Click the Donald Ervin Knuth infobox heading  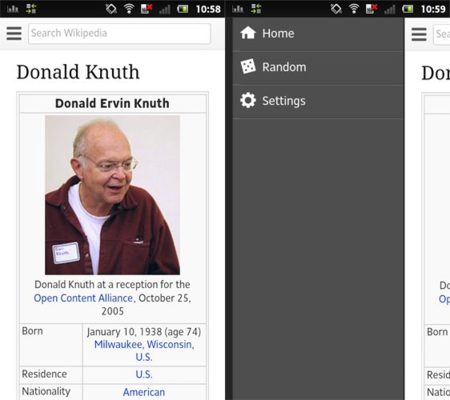click(x=112, y=103)
